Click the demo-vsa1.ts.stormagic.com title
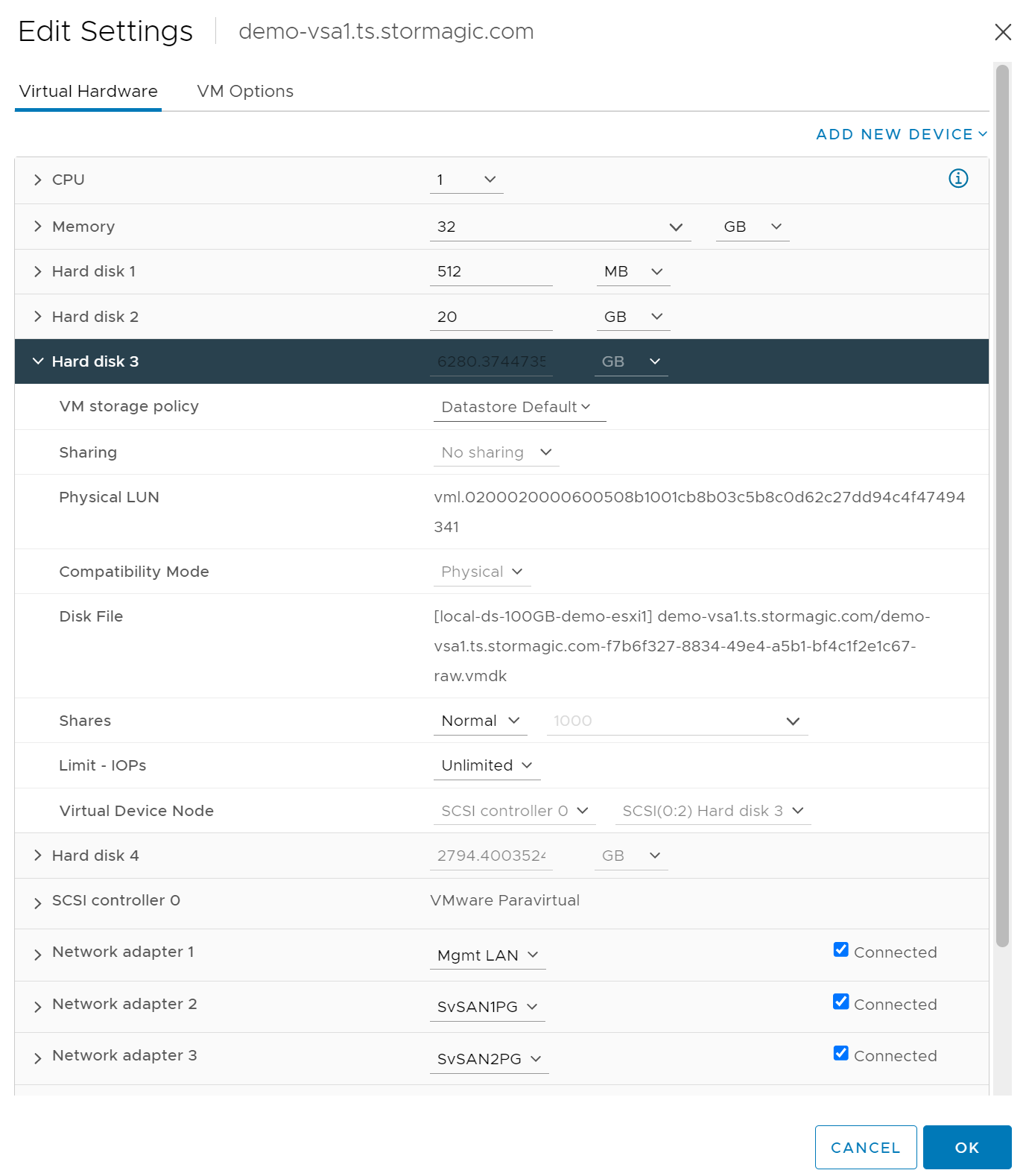The height and width of the screenshot is (1176, 1026). [x=386, y=31]
